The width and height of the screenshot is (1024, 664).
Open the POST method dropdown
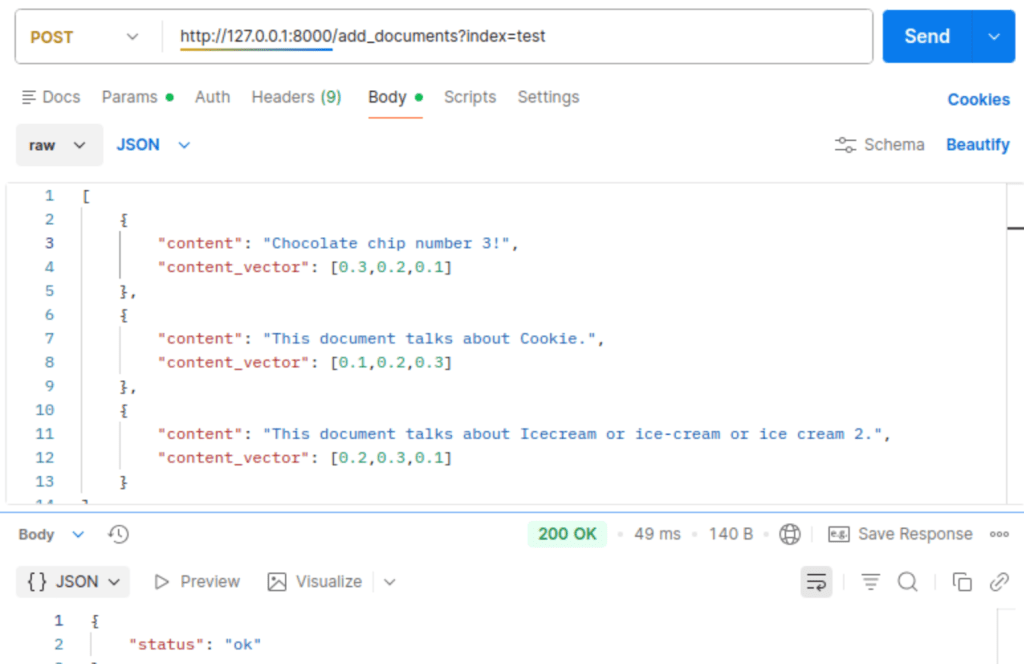click(84, 37)
